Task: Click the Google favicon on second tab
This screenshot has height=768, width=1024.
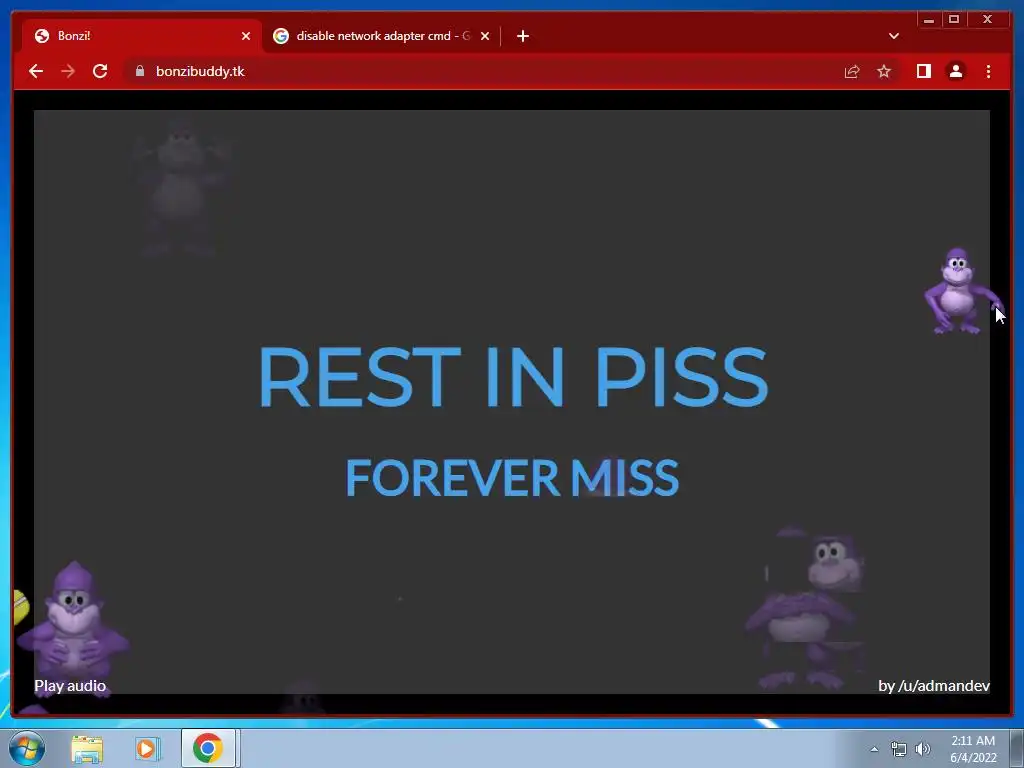Action: tap(281, 36)
